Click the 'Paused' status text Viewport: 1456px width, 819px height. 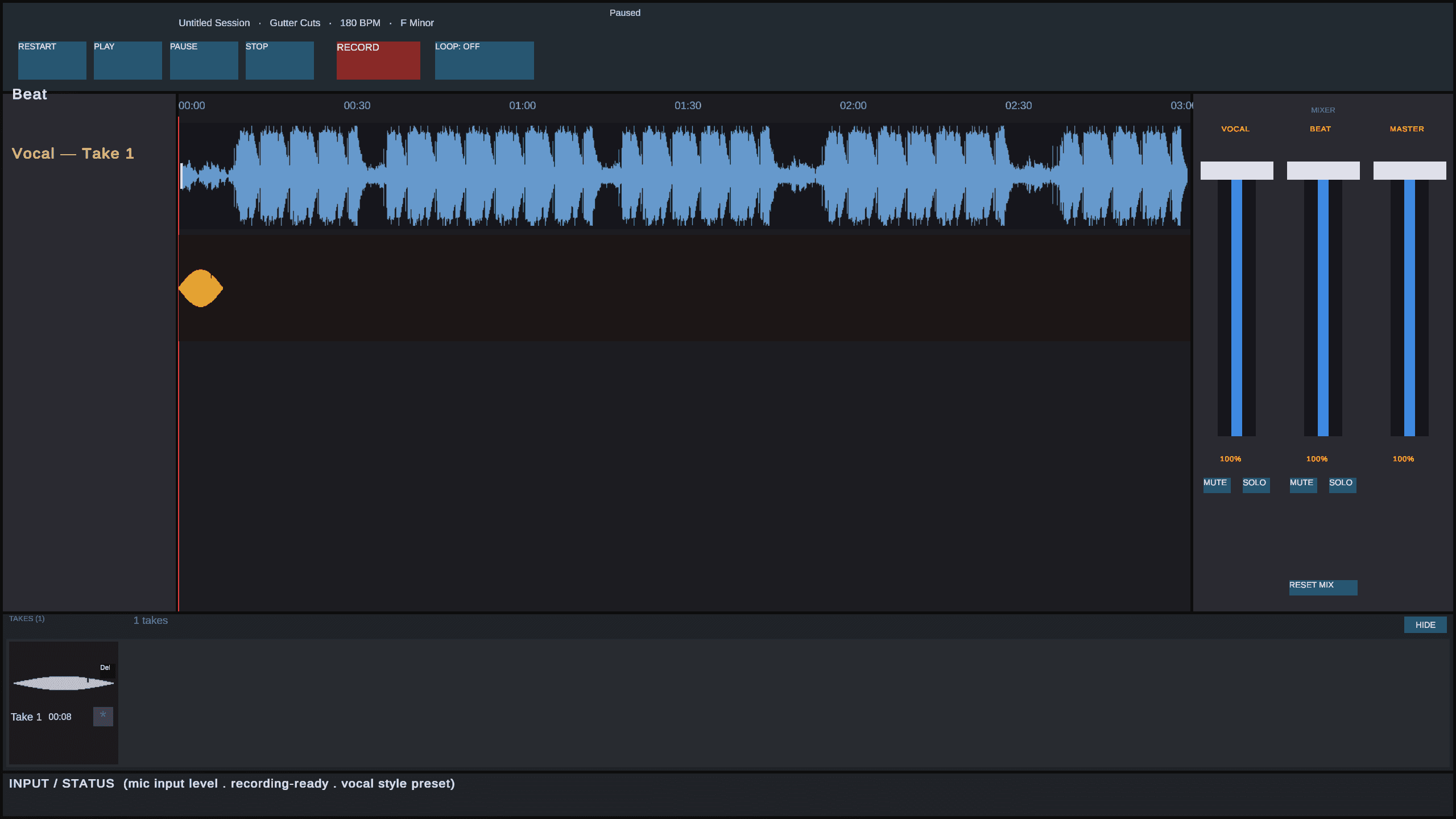point(624,13)
